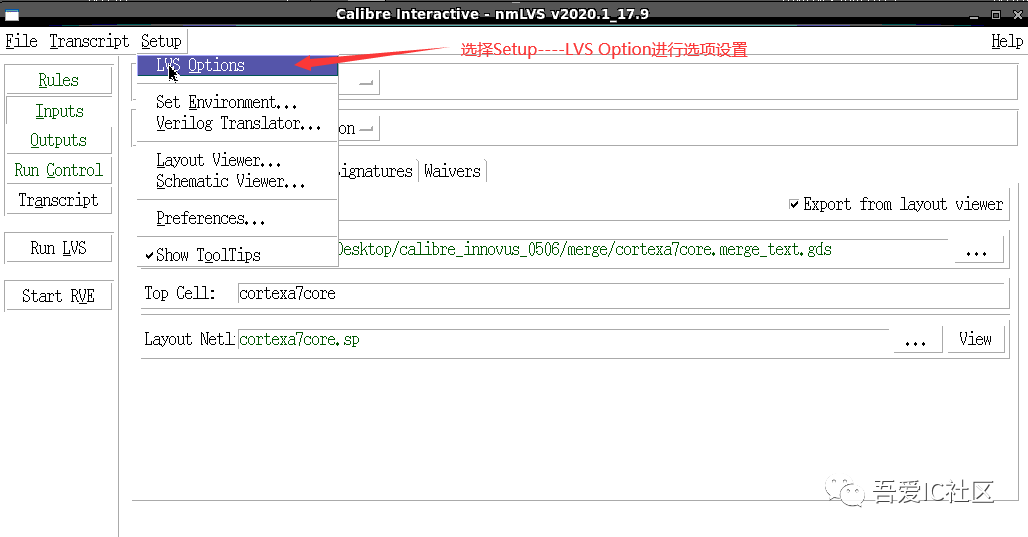Click the Rules sidebar button
The width and height of the screenshot is (1028, 537).
tap(58, 80)
